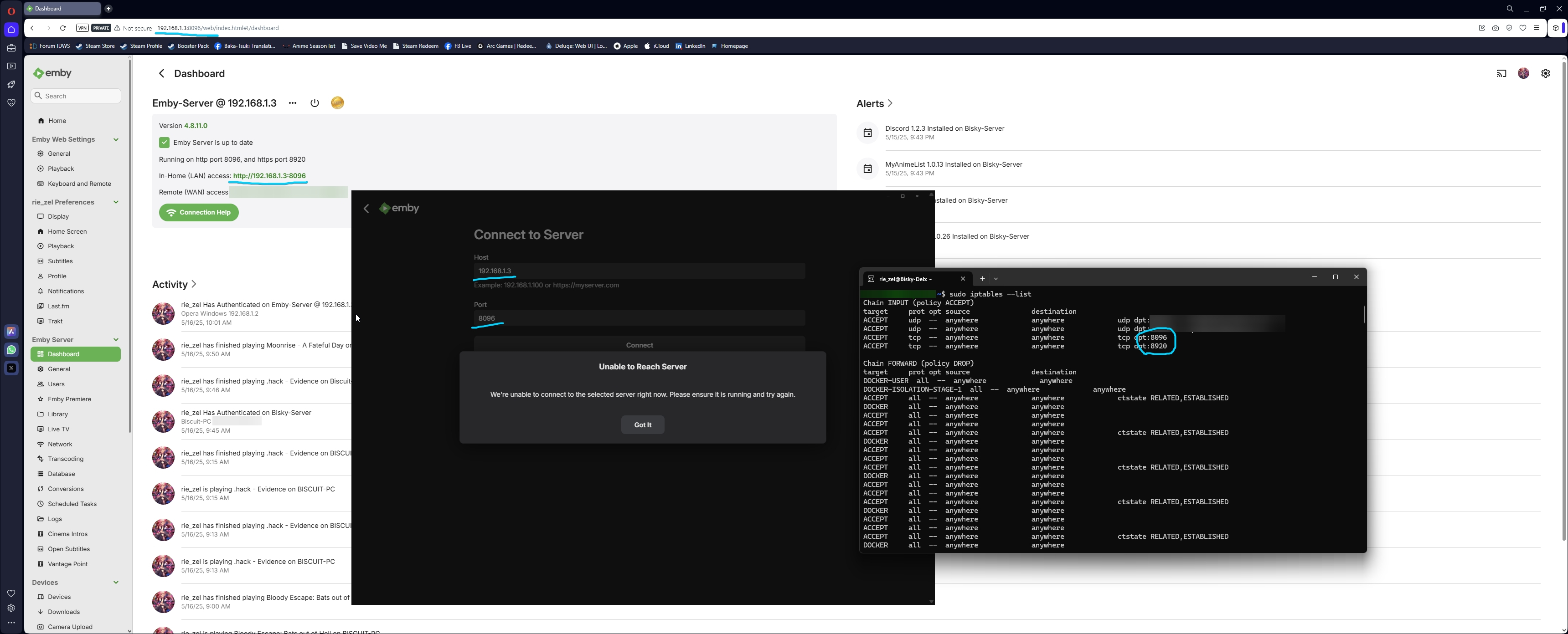Click Host input field
The image size is (1568, 634).
[639, 271]
